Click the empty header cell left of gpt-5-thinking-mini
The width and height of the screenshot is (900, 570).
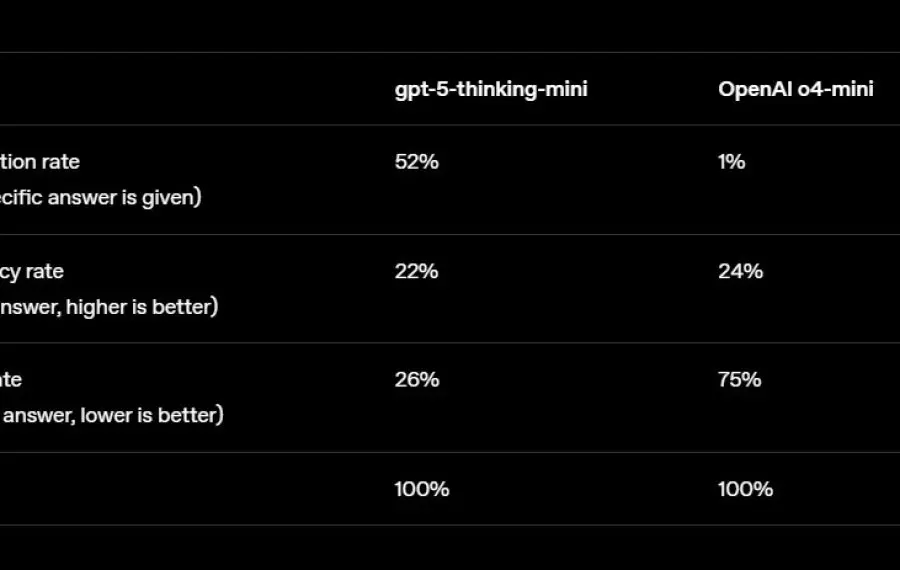tap(189, 89)
